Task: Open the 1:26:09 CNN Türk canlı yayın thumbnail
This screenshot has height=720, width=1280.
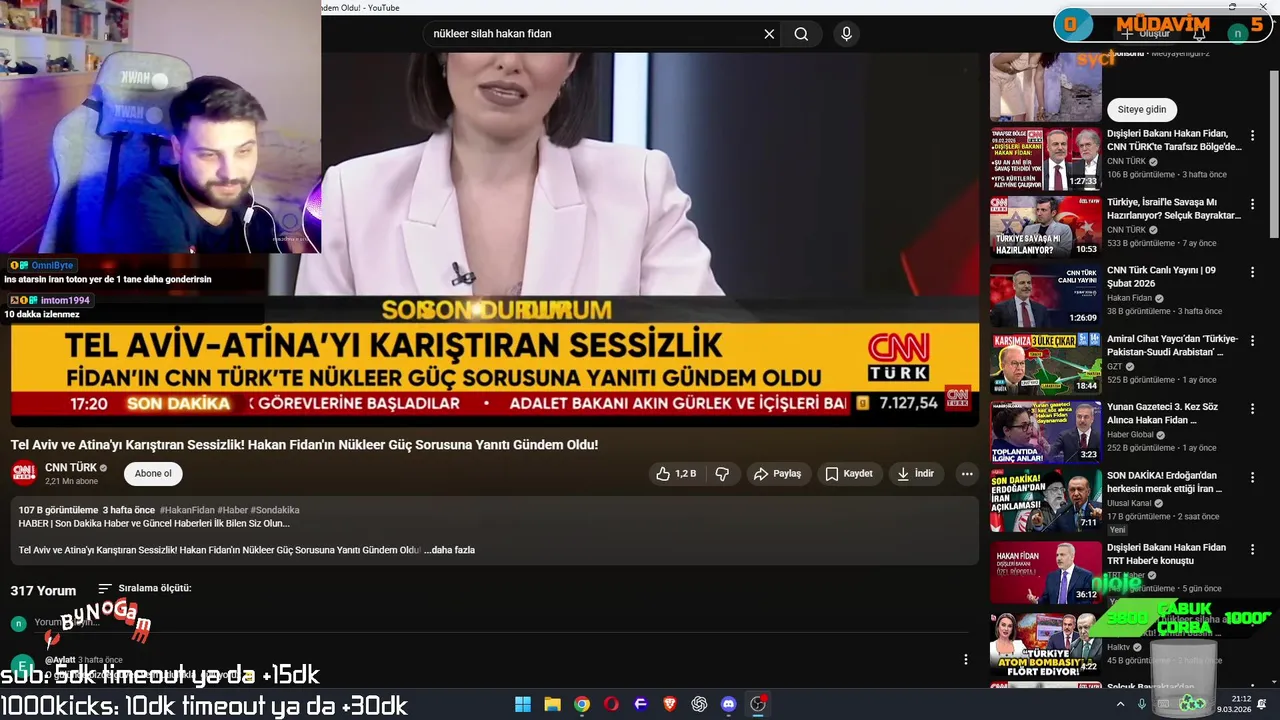Action: 1046,294
